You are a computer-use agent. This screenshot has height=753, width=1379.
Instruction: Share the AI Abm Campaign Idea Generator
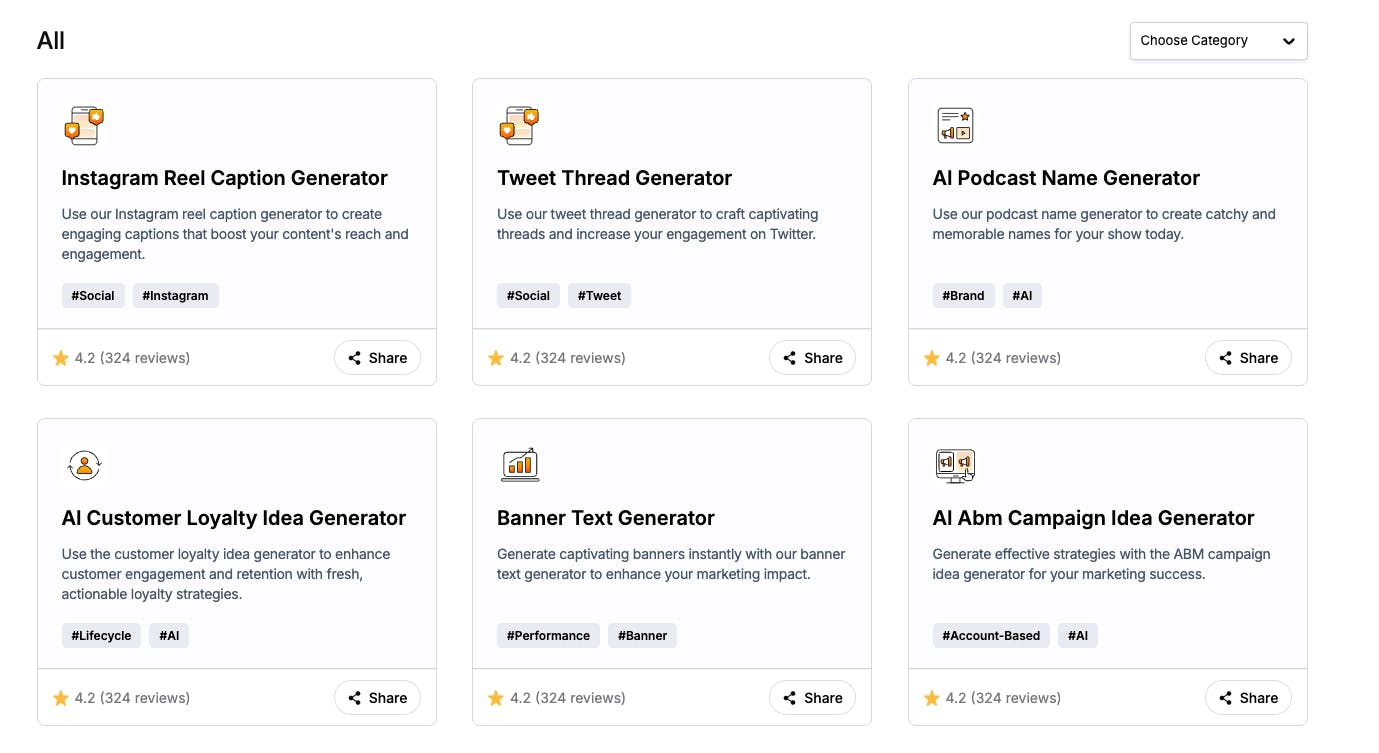tap(1248, 698)
